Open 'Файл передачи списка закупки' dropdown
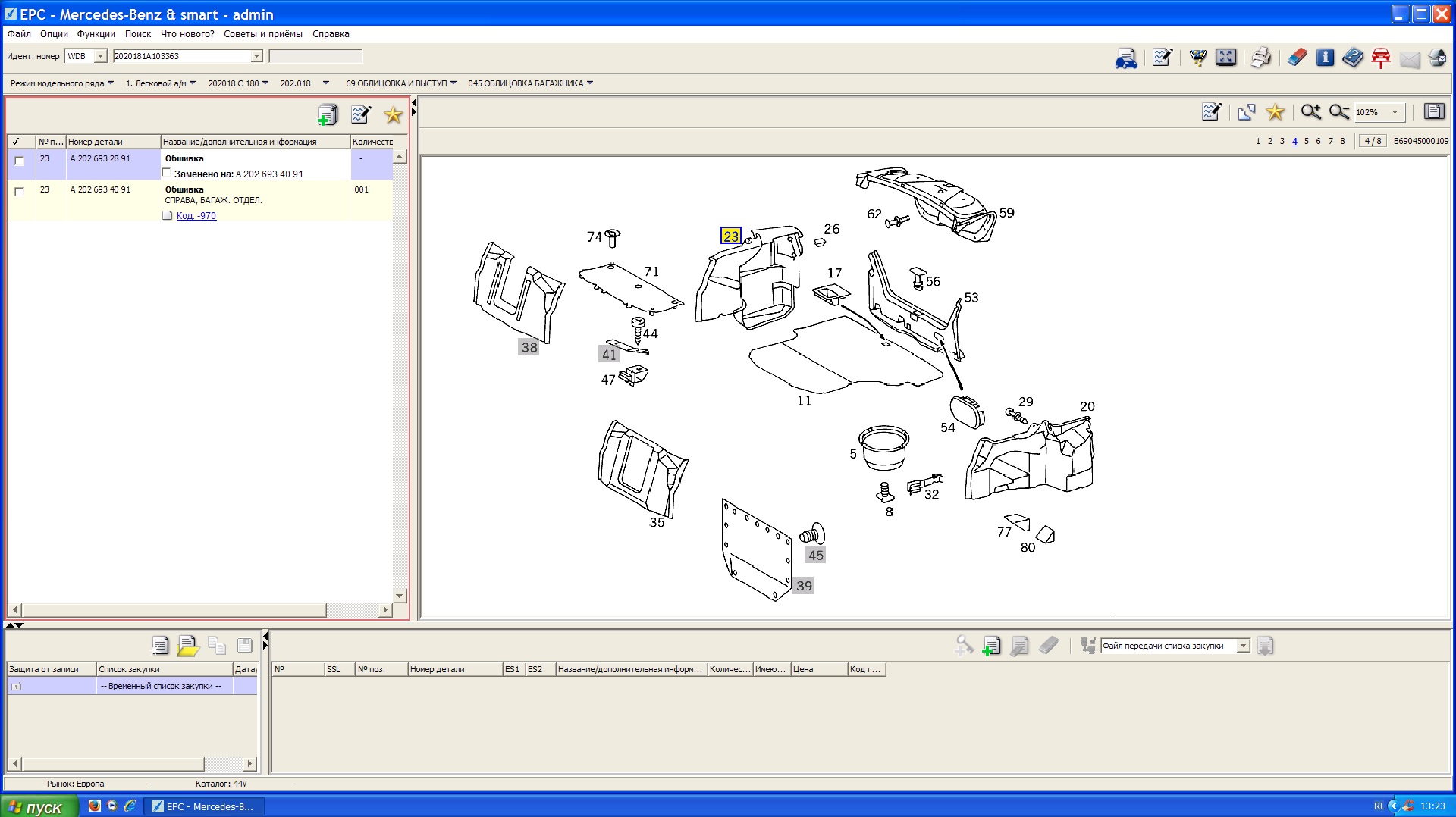The image size is (1456, 817). click(x=1244, y=646)
